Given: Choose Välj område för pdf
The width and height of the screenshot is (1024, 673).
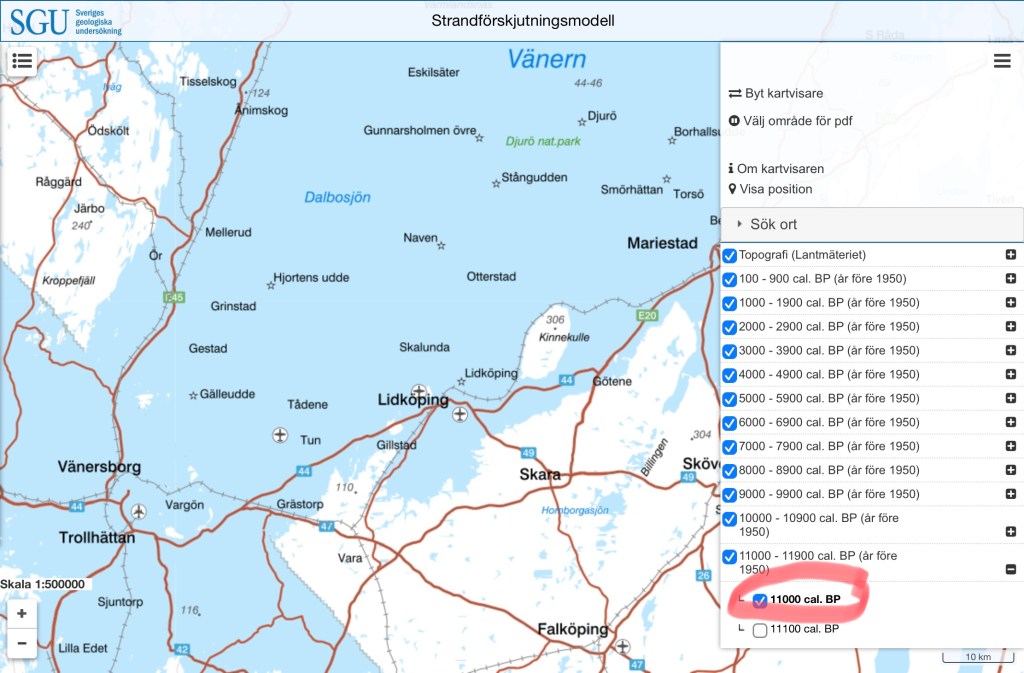Looking at the screenshot, I should click(790, 121).
